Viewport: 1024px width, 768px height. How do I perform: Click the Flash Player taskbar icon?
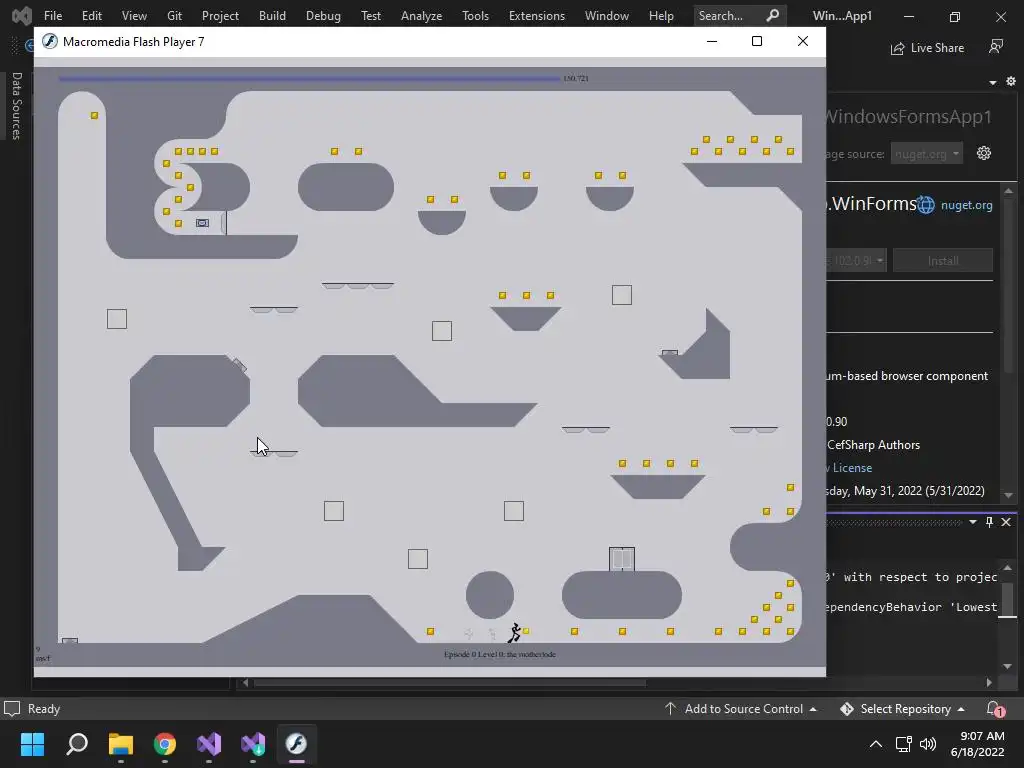(296, 744)
